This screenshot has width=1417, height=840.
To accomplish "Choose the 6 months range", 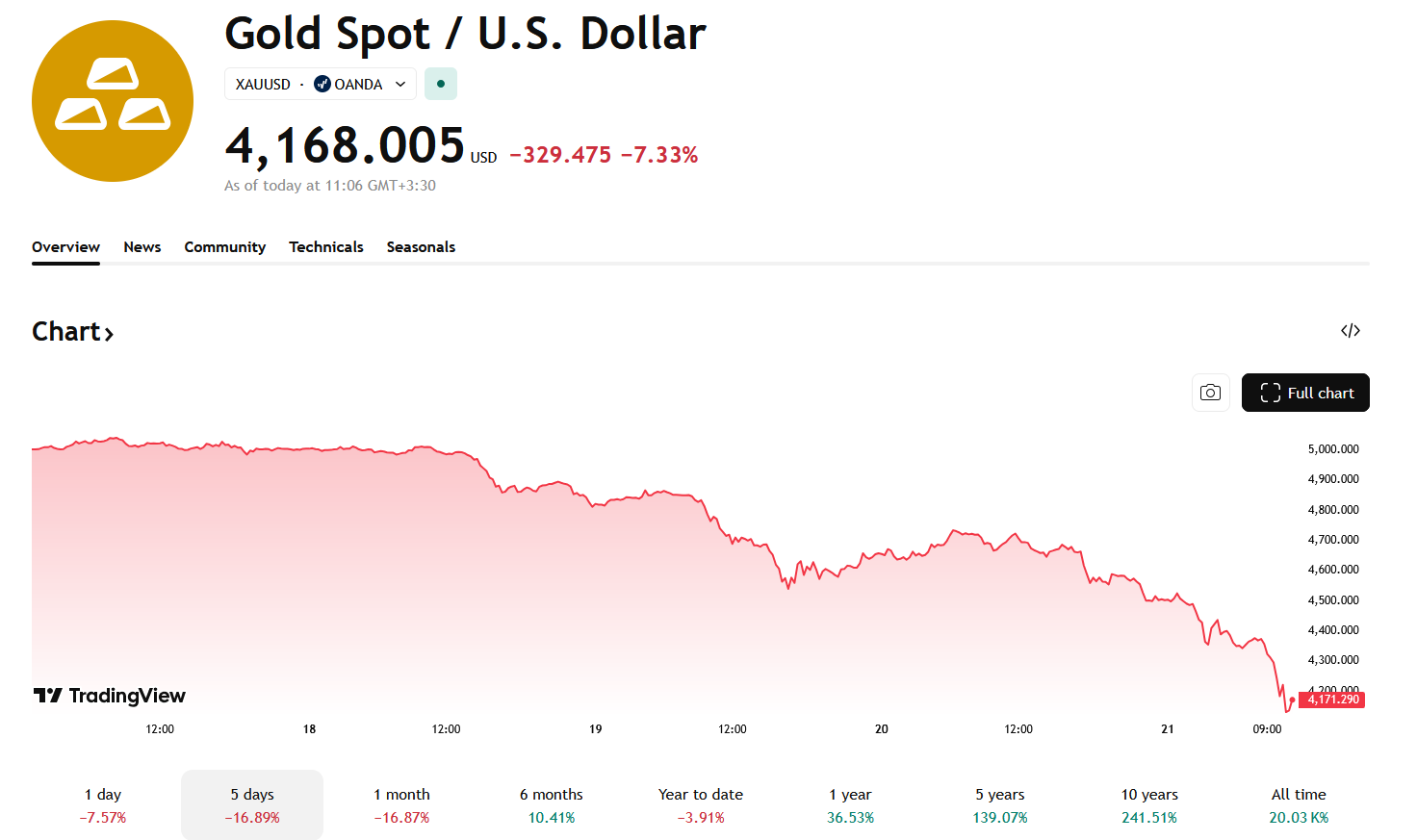I will point(552,805).
